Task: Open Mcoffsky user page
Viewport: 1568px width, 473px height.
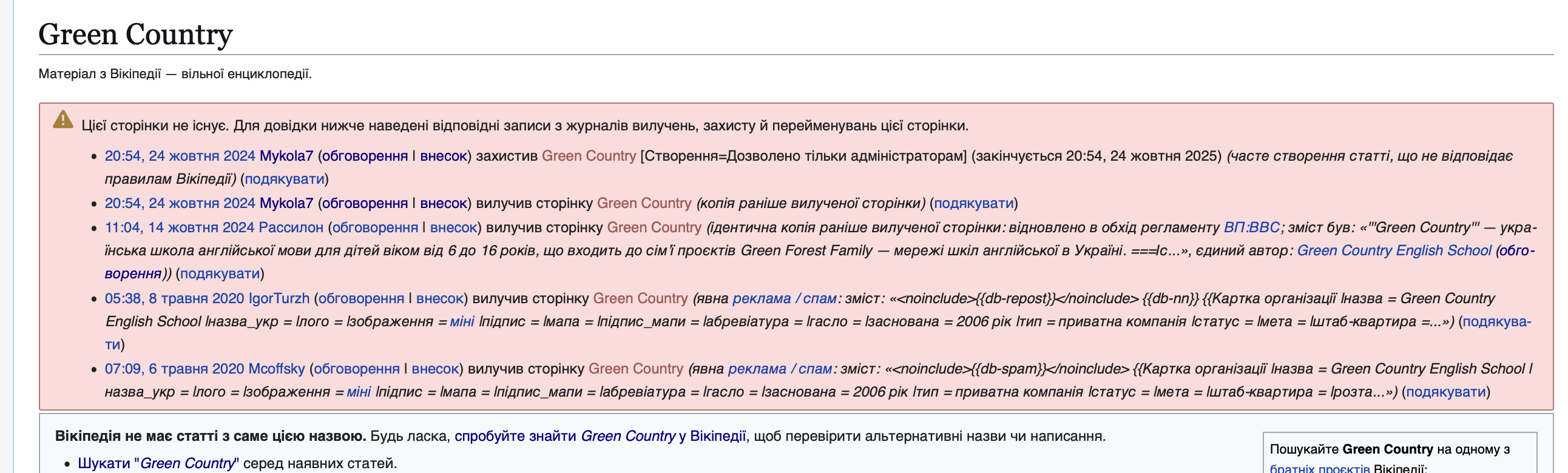Action: coord(276,369)
